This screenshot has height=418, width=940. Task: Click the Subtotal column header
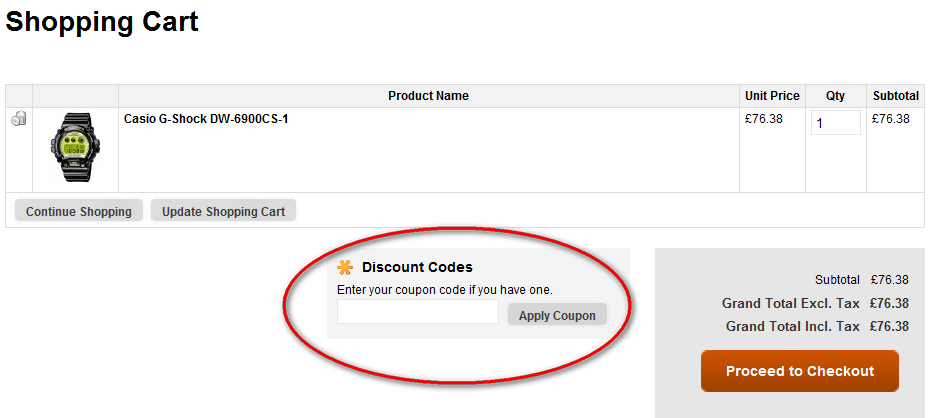coord(895,96)
